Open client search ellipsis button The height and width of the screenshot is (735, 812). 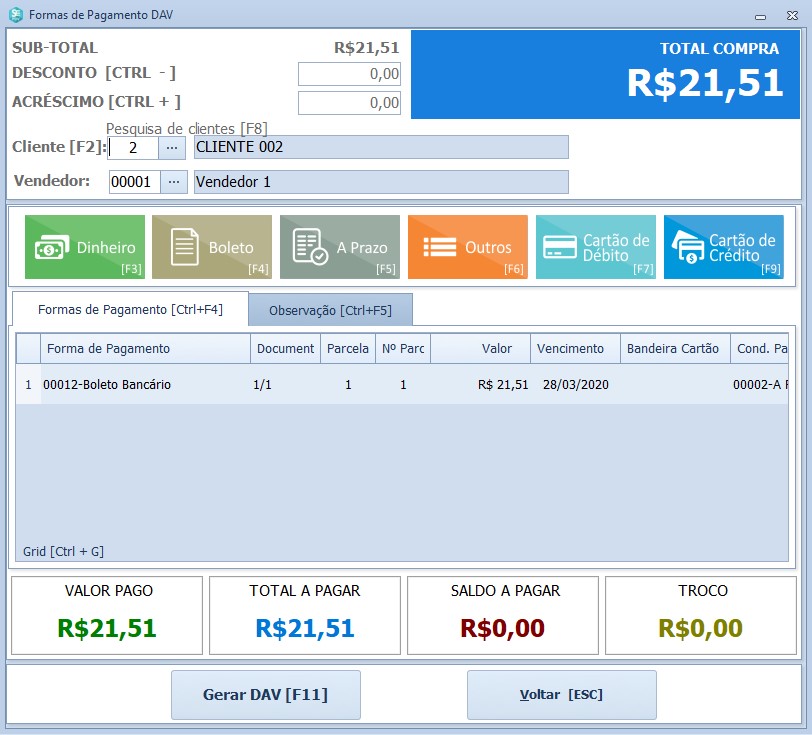(173, 148)
